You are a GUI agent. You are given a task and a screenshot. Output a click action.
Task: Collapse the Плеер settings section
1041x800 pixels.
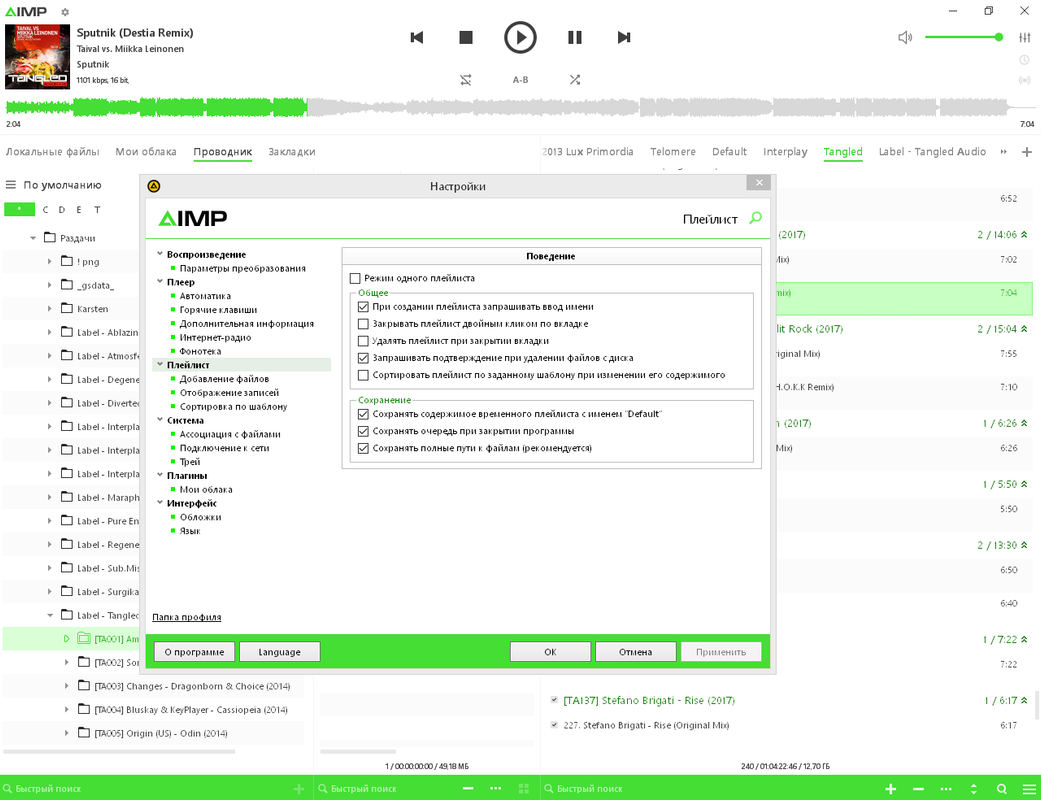[x=160, y=281]
